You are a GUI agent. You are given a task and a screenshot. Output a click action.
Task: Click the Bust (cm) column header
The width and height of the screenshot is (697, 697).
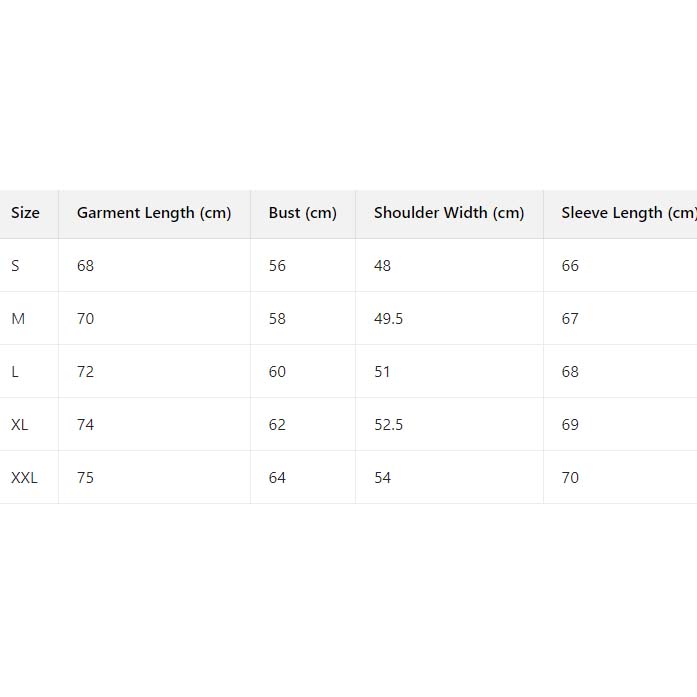(x=303, y=213)
